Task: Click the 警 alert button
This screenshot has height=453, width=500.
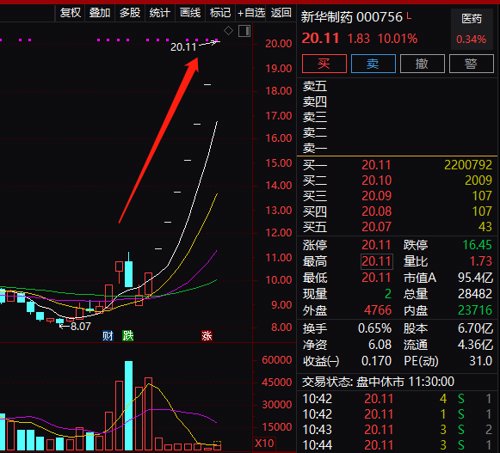Action: (471, 63)
